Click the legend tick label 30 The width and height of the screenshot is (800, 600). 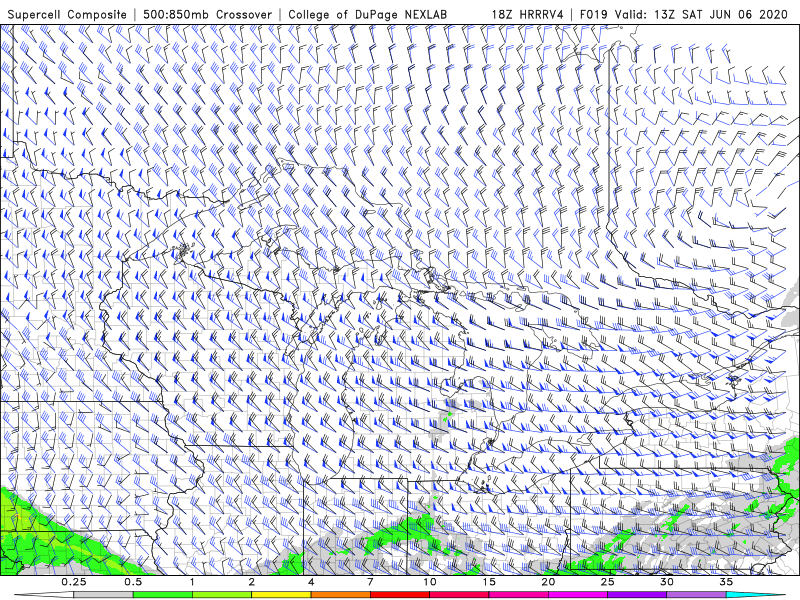tap(667, 582)
